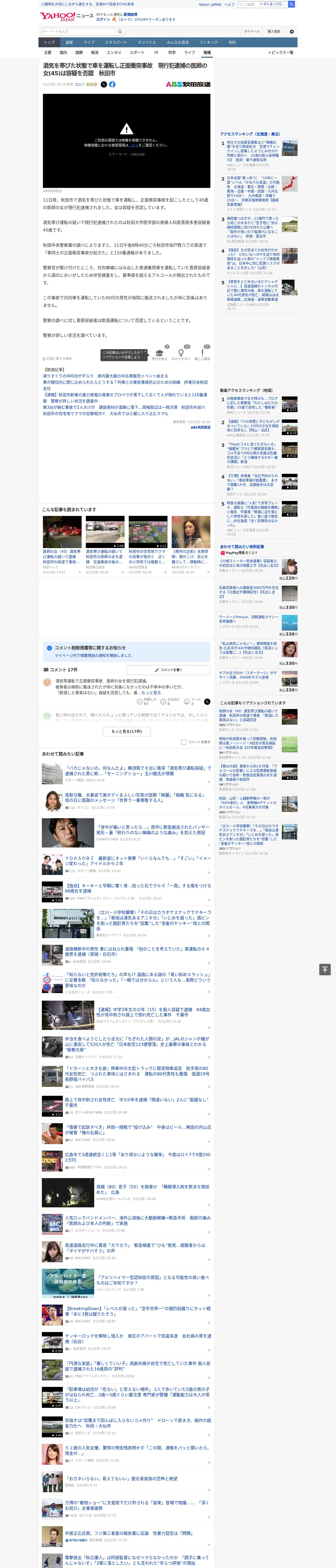This screenshot has width=336, height=1568.
Task: Switch to the ライブ navigation tab
Action: (89, 43)
